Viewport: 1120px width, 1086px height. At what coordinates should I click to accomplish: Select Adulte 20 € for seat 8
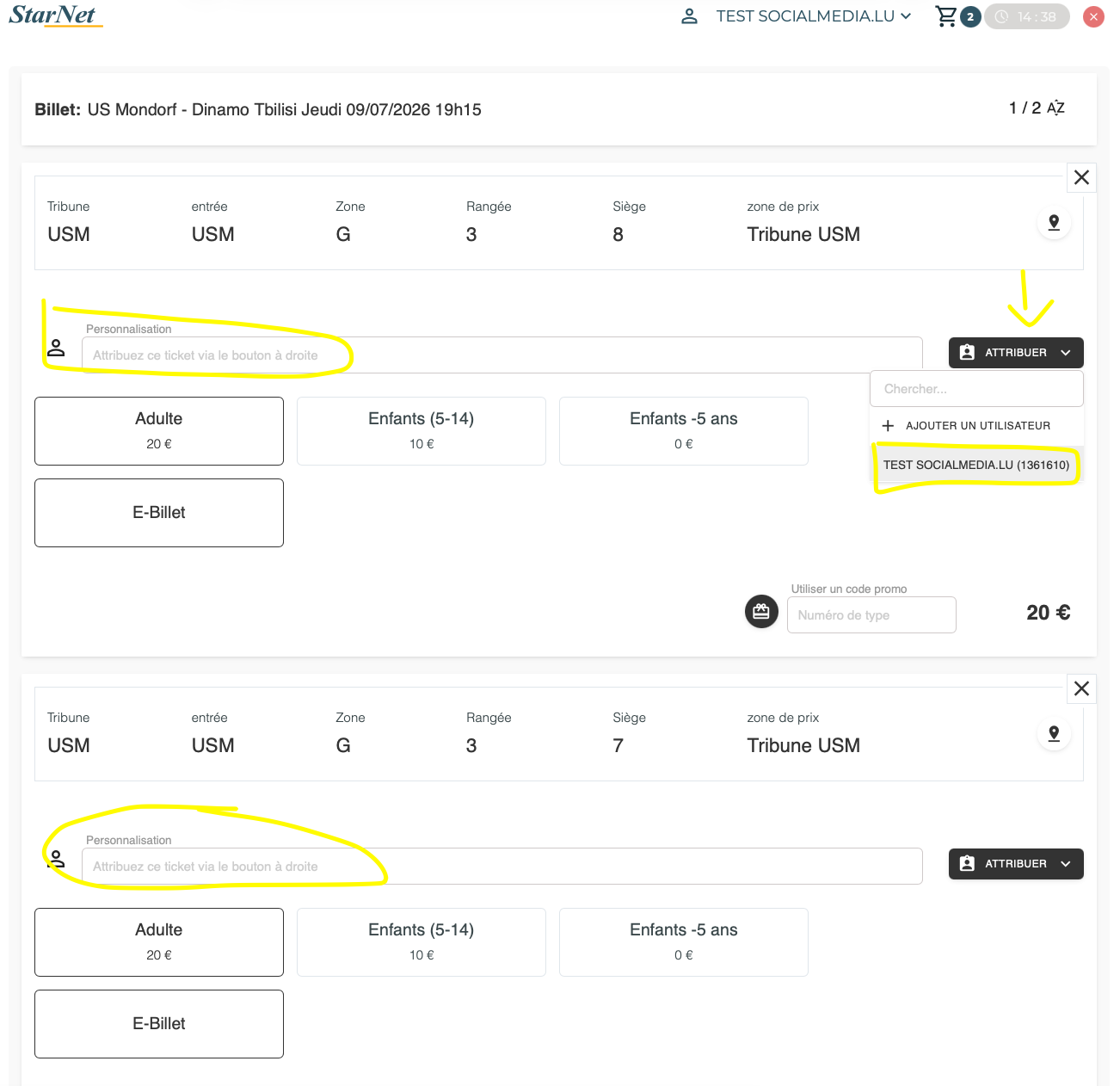pos(159,431)
